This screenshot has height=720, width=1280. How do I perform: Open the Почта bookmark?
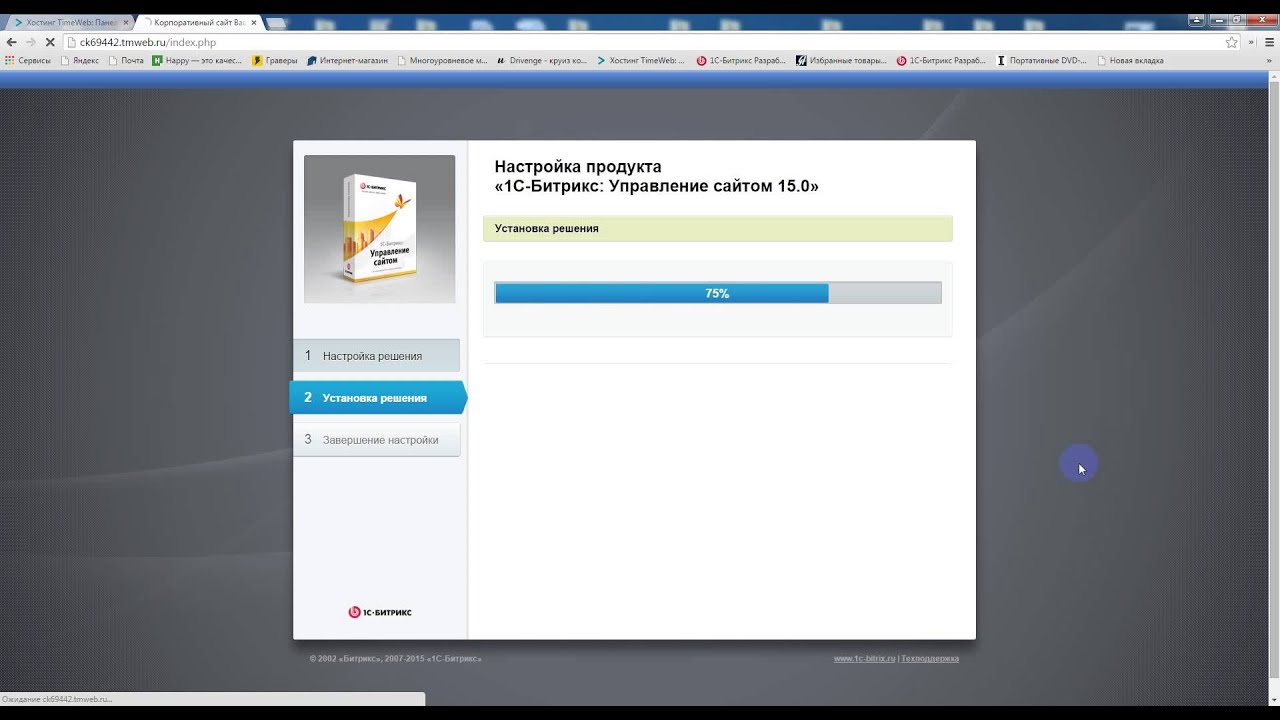[x=126, y=60]
